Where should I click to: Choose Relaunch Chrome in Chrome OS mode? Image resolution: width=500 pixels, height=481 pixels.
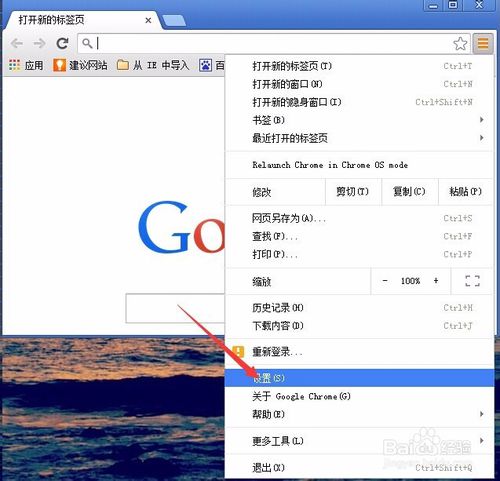pyautogui.click(x=359, y=165)
